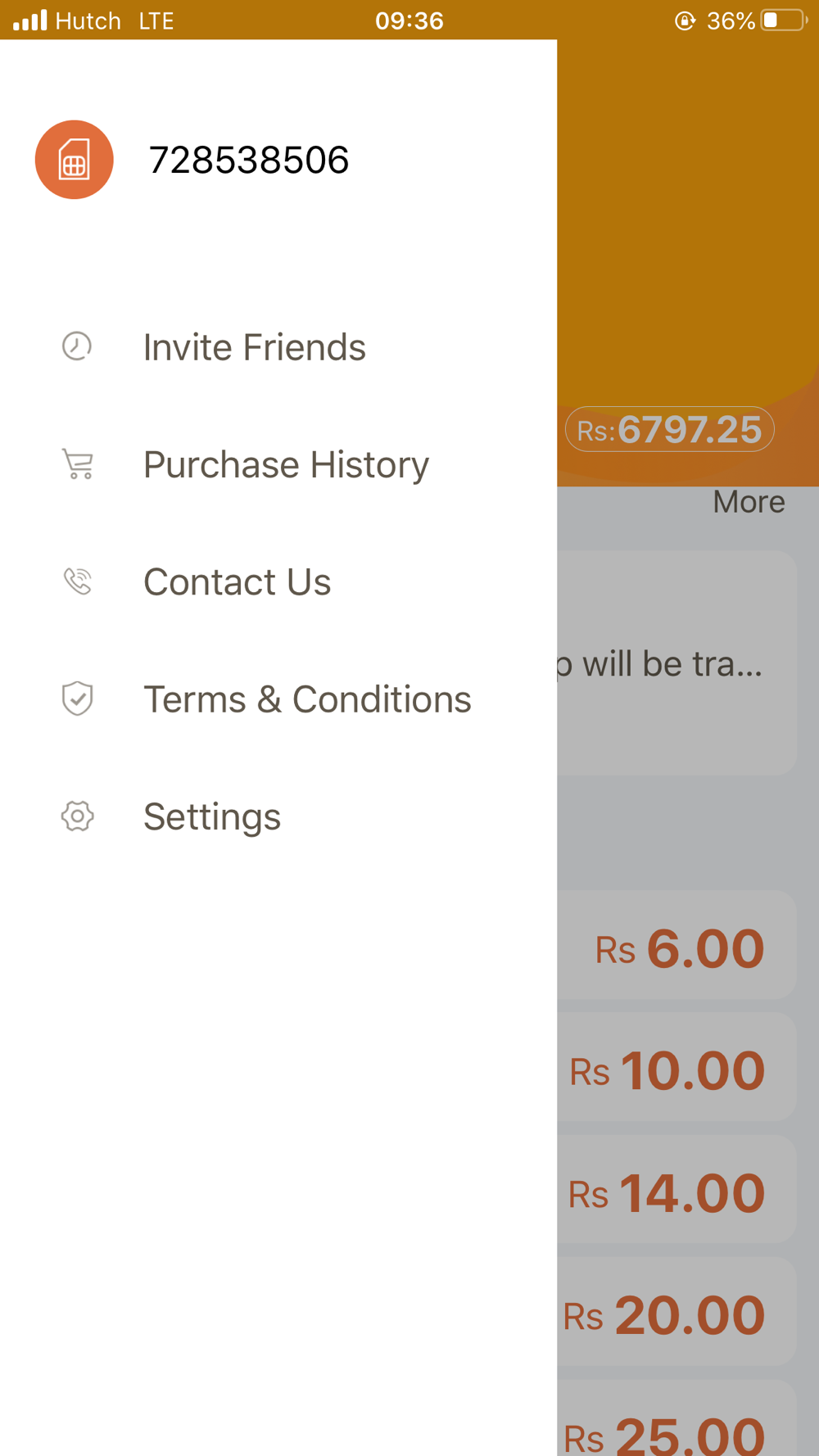Open Purchase History from the menu
Viewport: 819px width, 1456px height.
point(286,464)
